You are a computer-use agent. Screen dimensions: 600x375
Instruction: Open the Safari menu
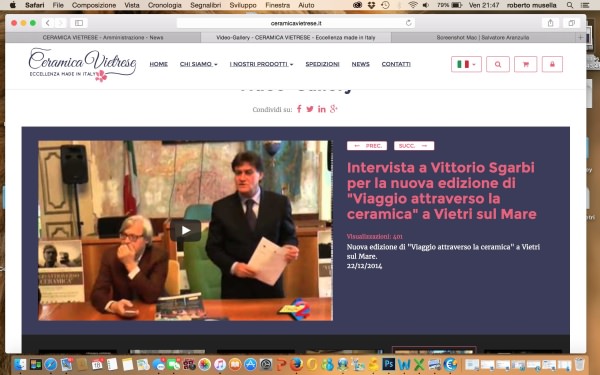pos(35,5)
